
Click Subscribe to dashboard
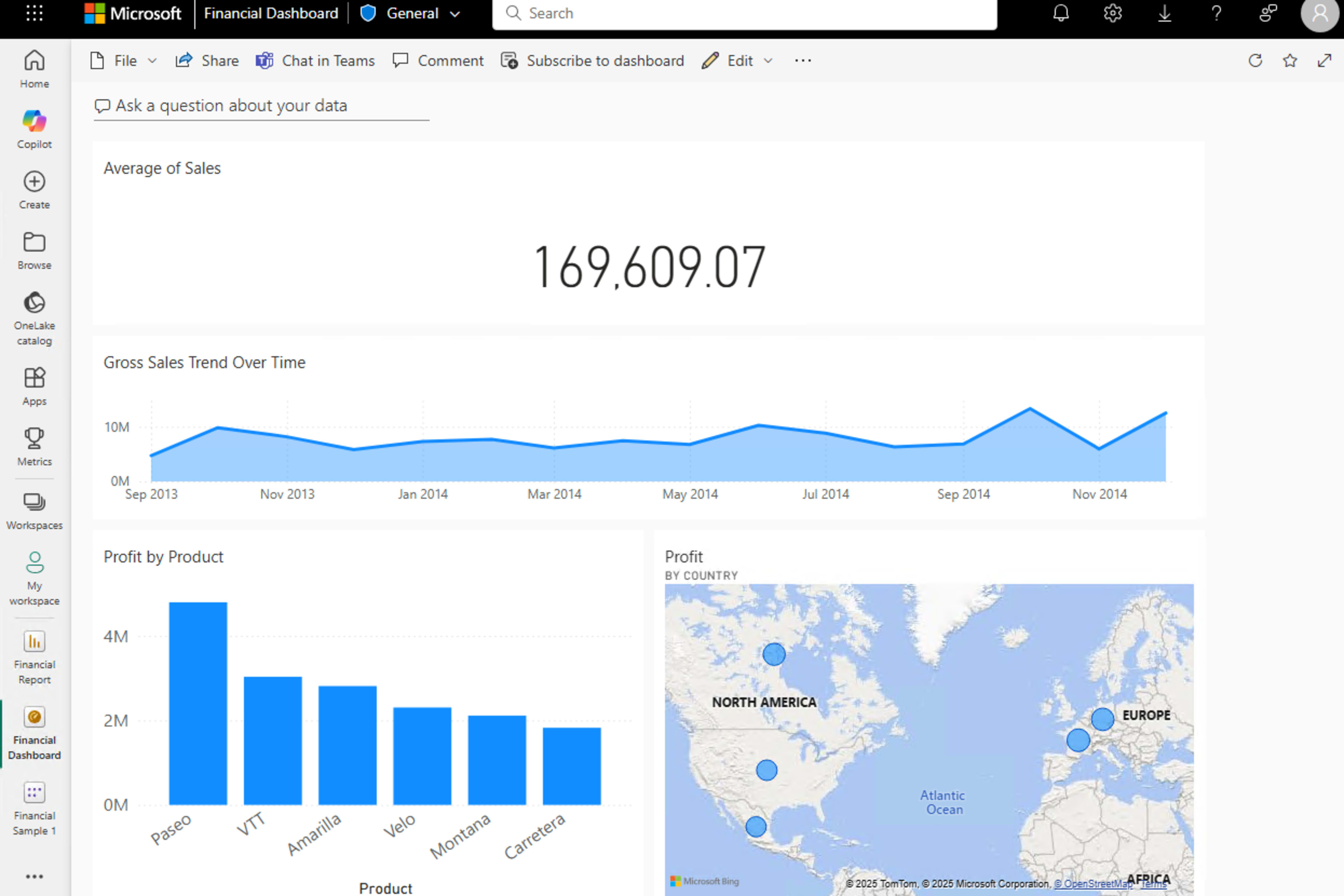click(592, 61)
